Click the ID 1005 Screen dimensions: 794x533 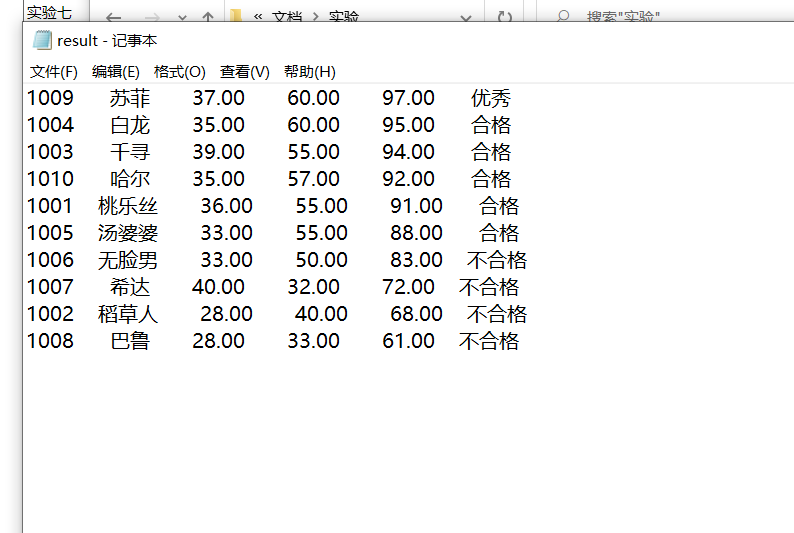click(50, 233)
